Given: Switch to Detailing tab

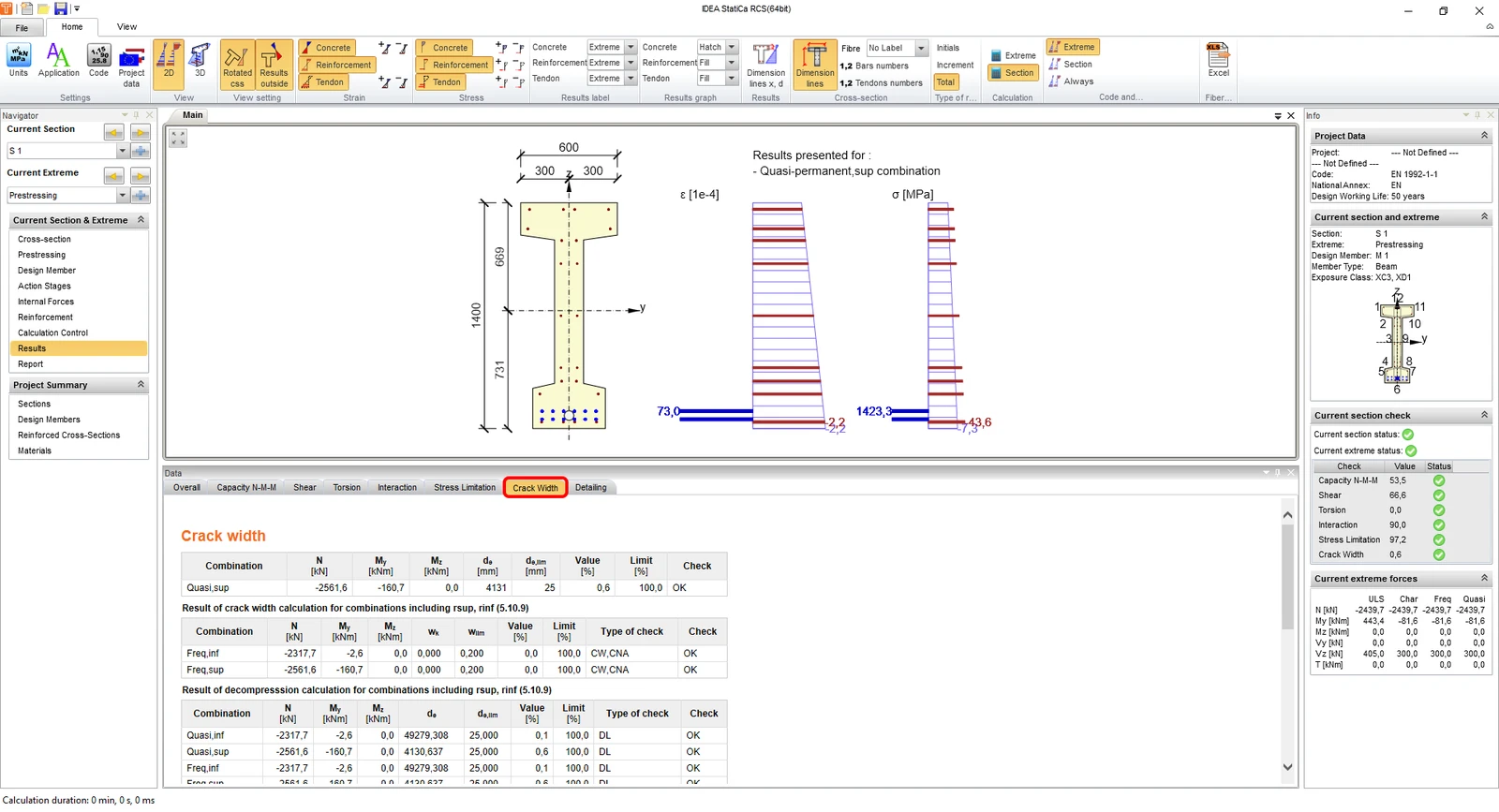Looking at the screenshot, I should click(591, 487).
